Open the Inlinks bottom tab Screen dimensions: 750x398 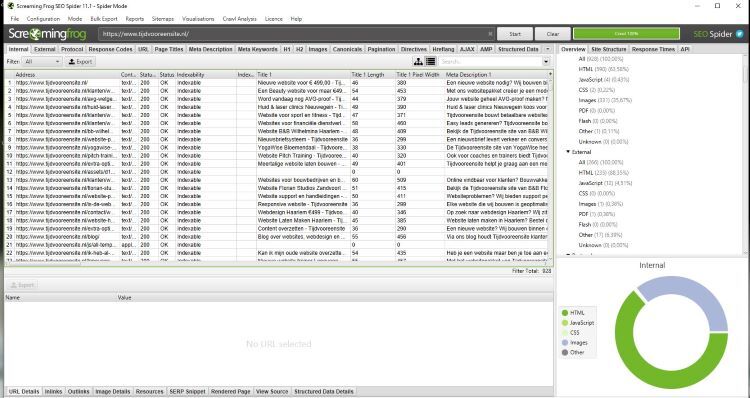click(x=54, y=391)
